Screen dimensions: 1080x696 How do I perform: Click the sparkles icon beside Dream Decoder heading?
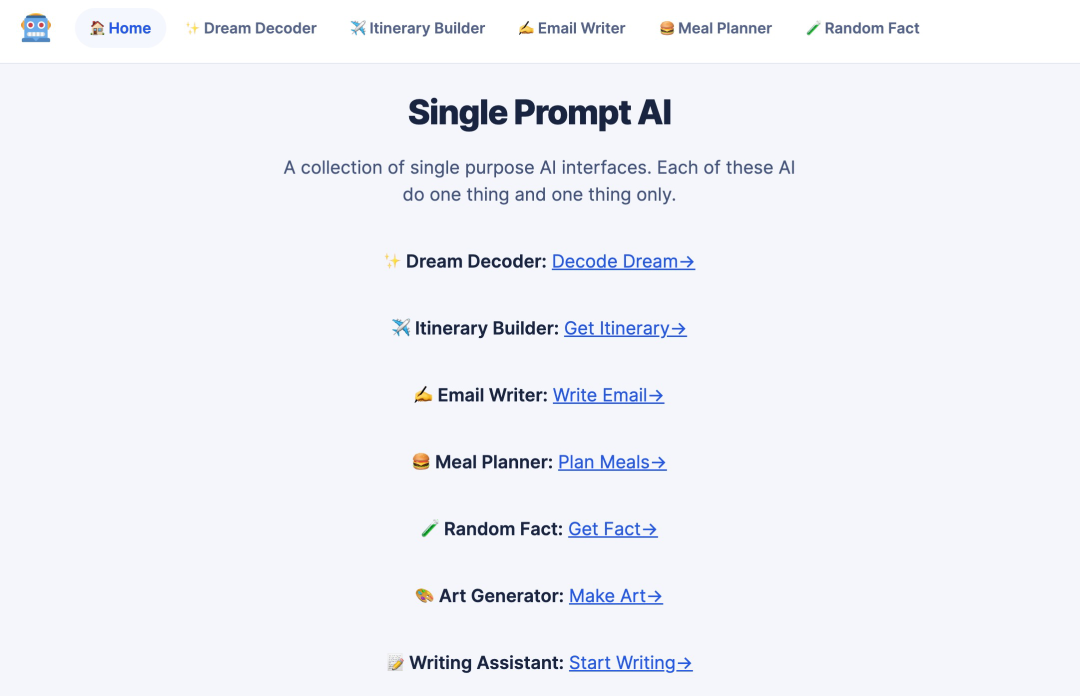392,262
